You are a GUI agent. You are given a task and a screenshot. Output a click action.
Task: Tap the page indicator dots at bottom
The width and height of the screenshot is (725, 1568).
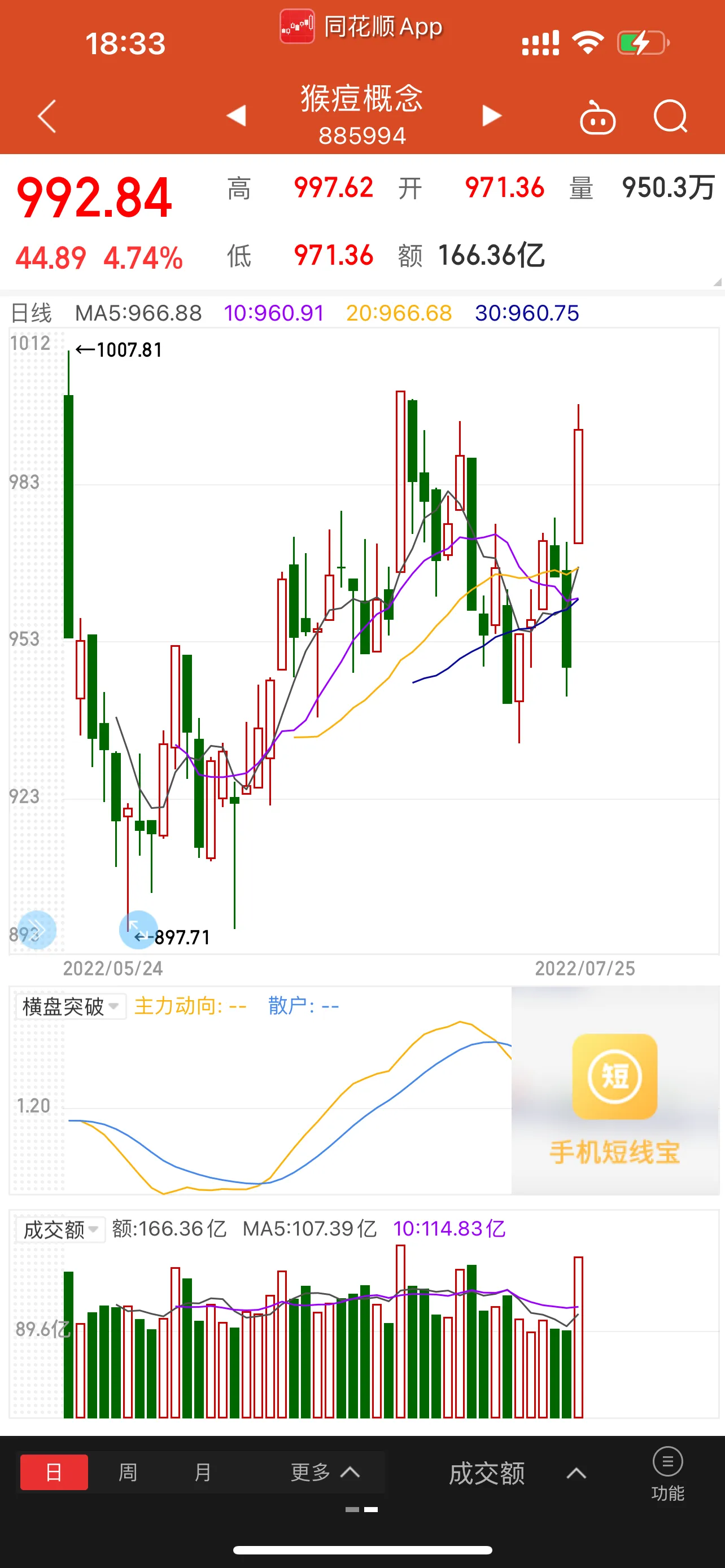point(361,1509)
